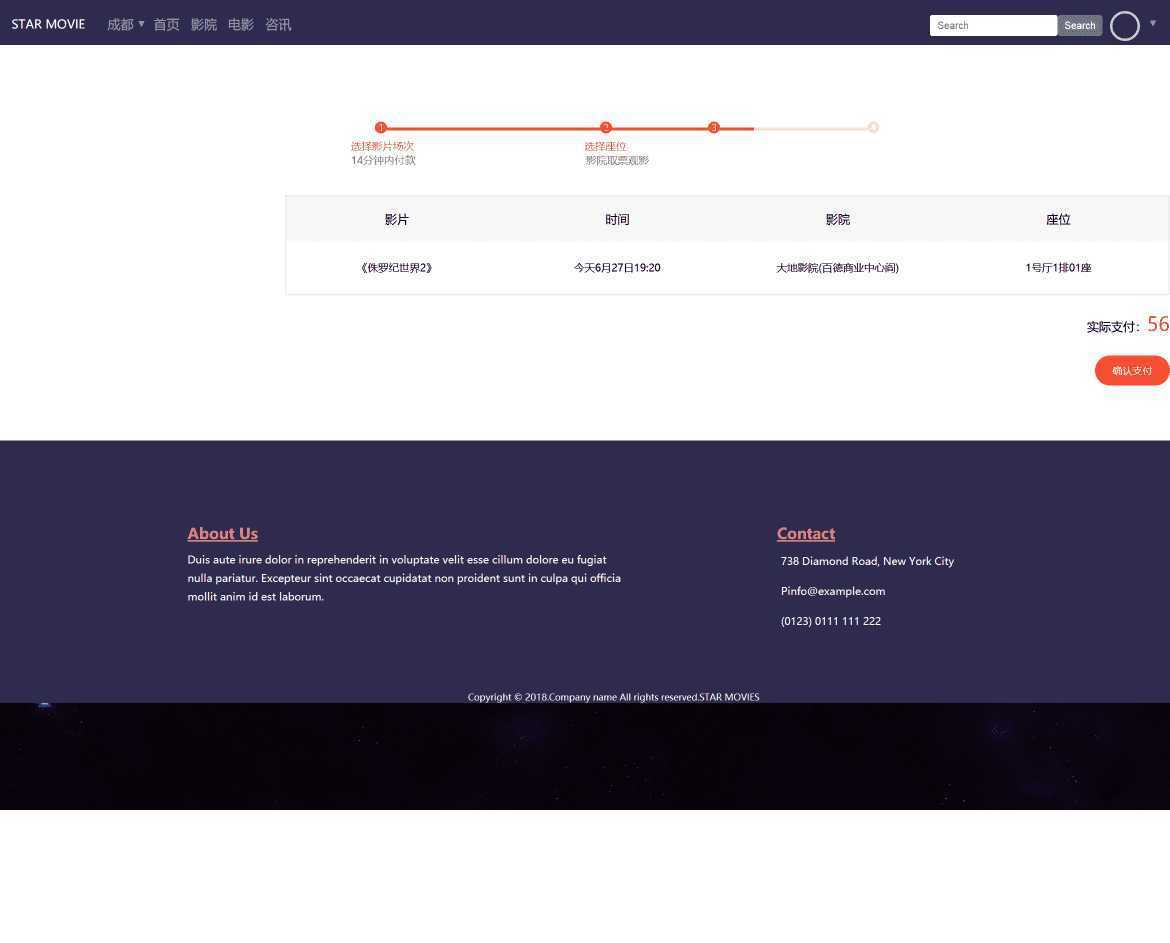Focus the Search input field
This screenshot has width=1170, height=943.
992,25
